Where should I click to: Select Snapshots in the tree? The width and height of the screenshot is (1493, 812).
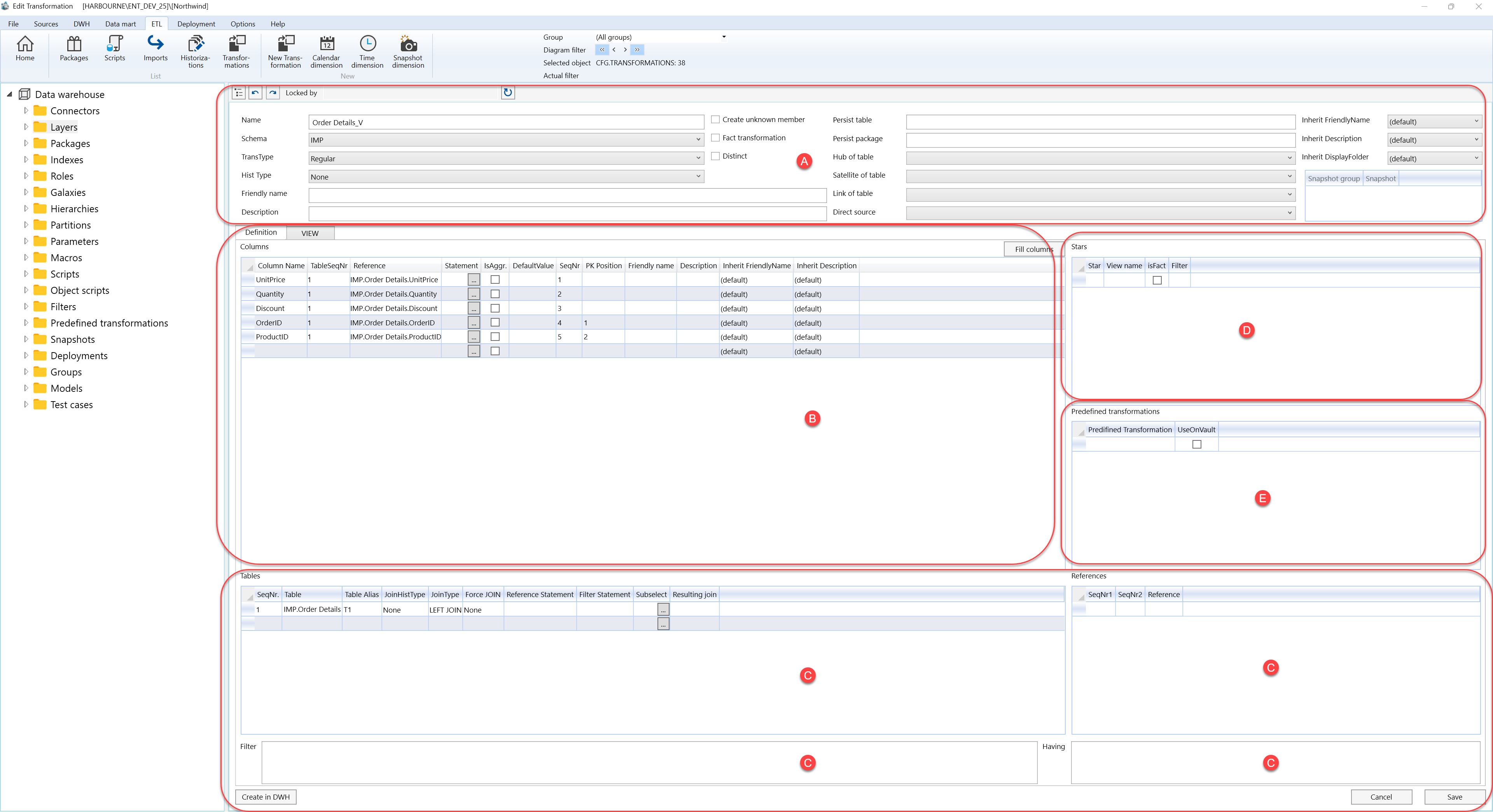(72, 340)
